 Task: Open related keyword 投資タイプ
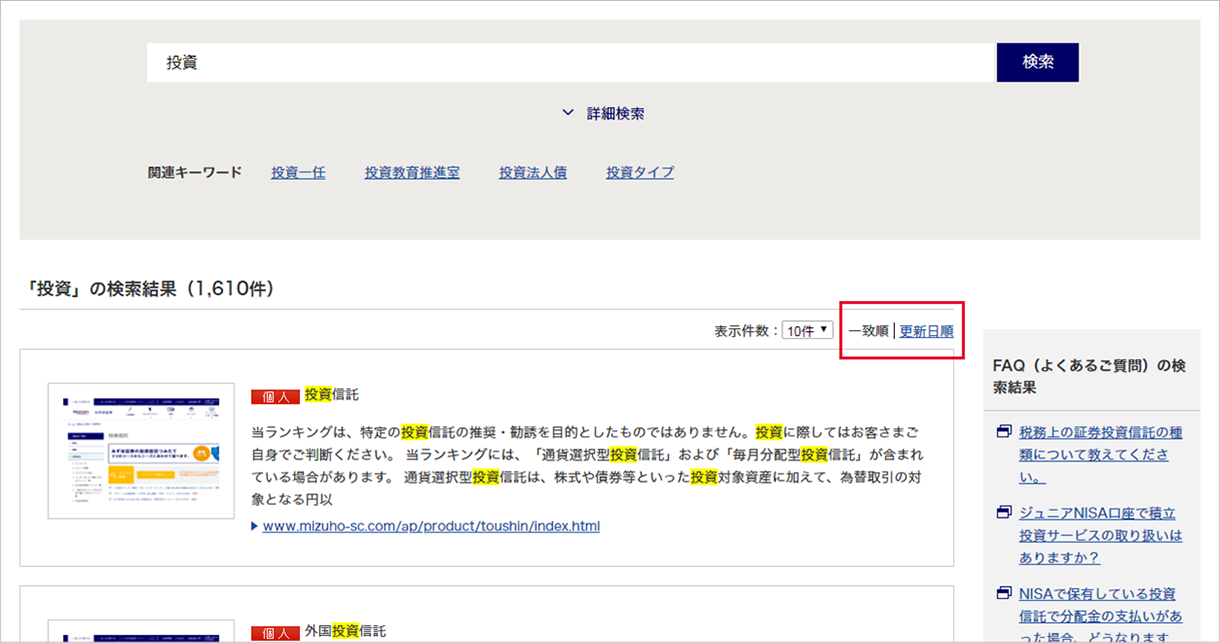tap(640, 172)
